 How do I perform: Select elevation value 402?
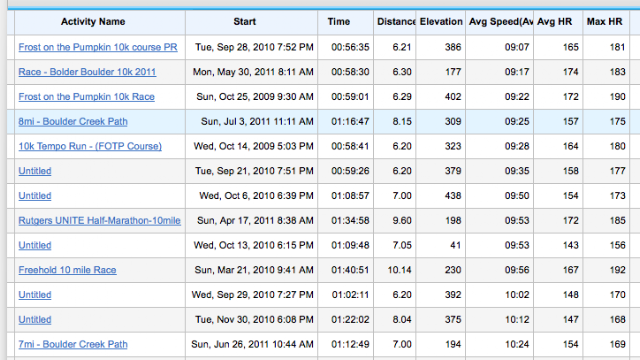pos(453,97)
